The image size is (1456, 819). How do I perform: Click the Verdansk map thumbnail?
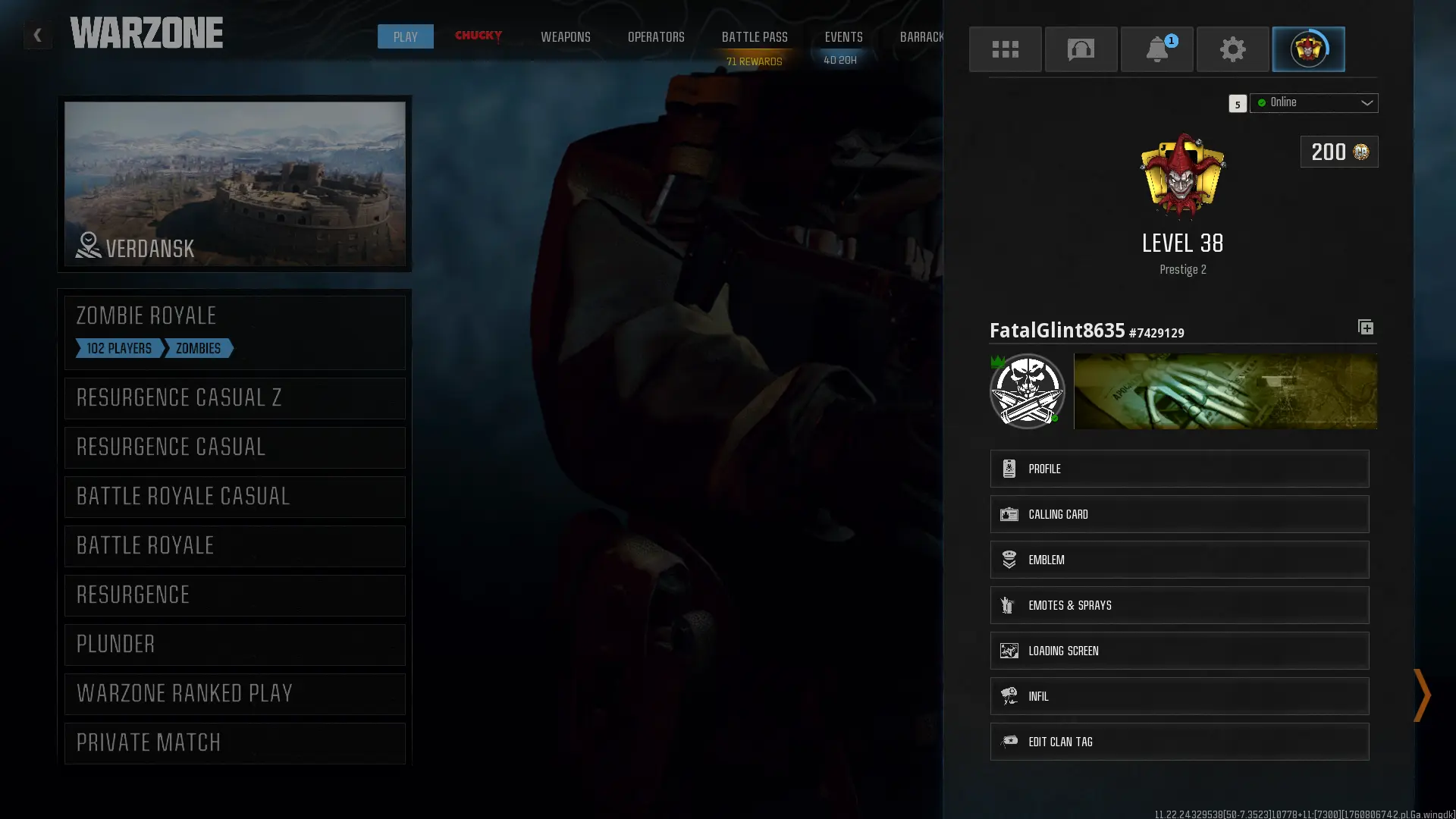tap(234, 184)
